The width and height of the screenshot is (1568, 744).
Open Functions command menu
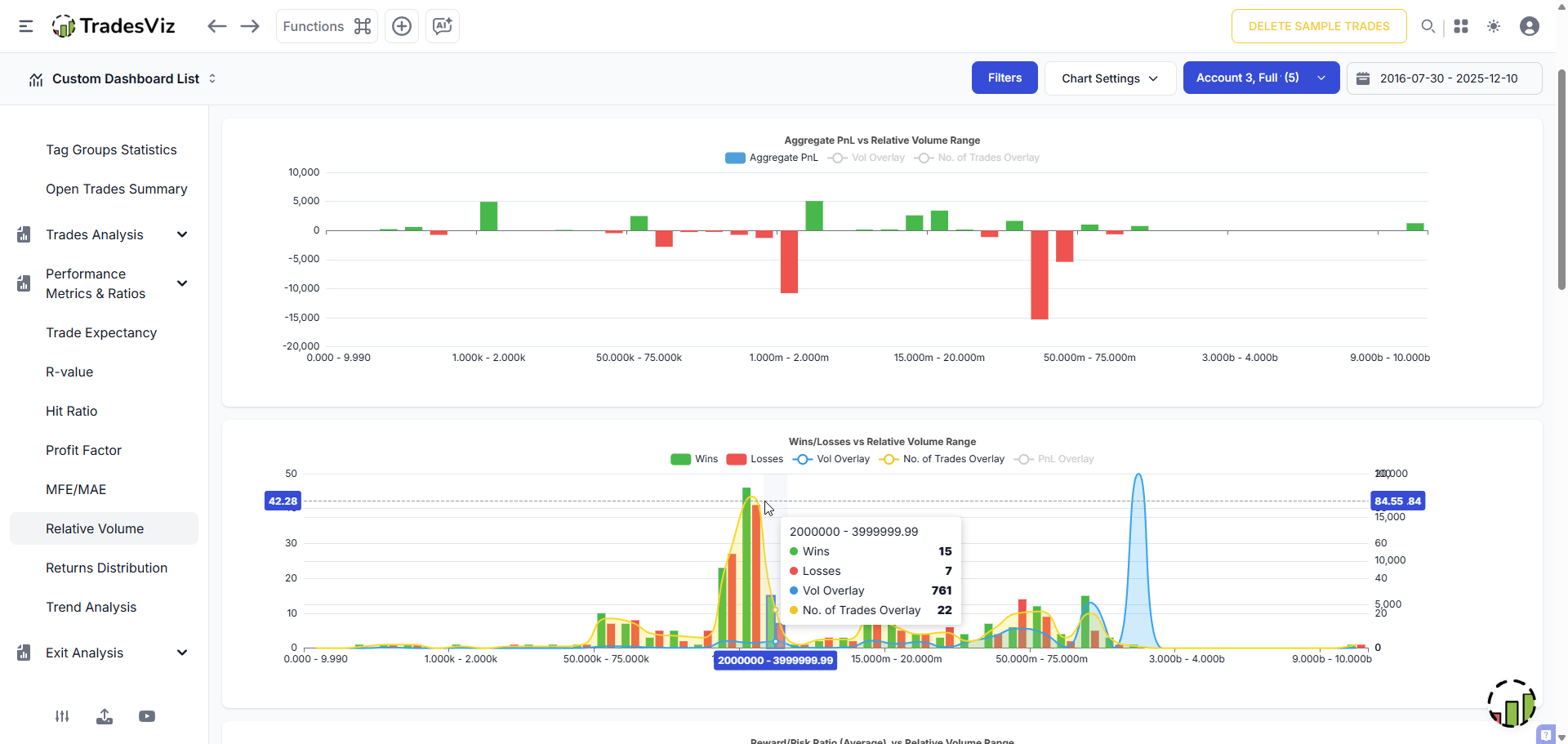point(327,26)
